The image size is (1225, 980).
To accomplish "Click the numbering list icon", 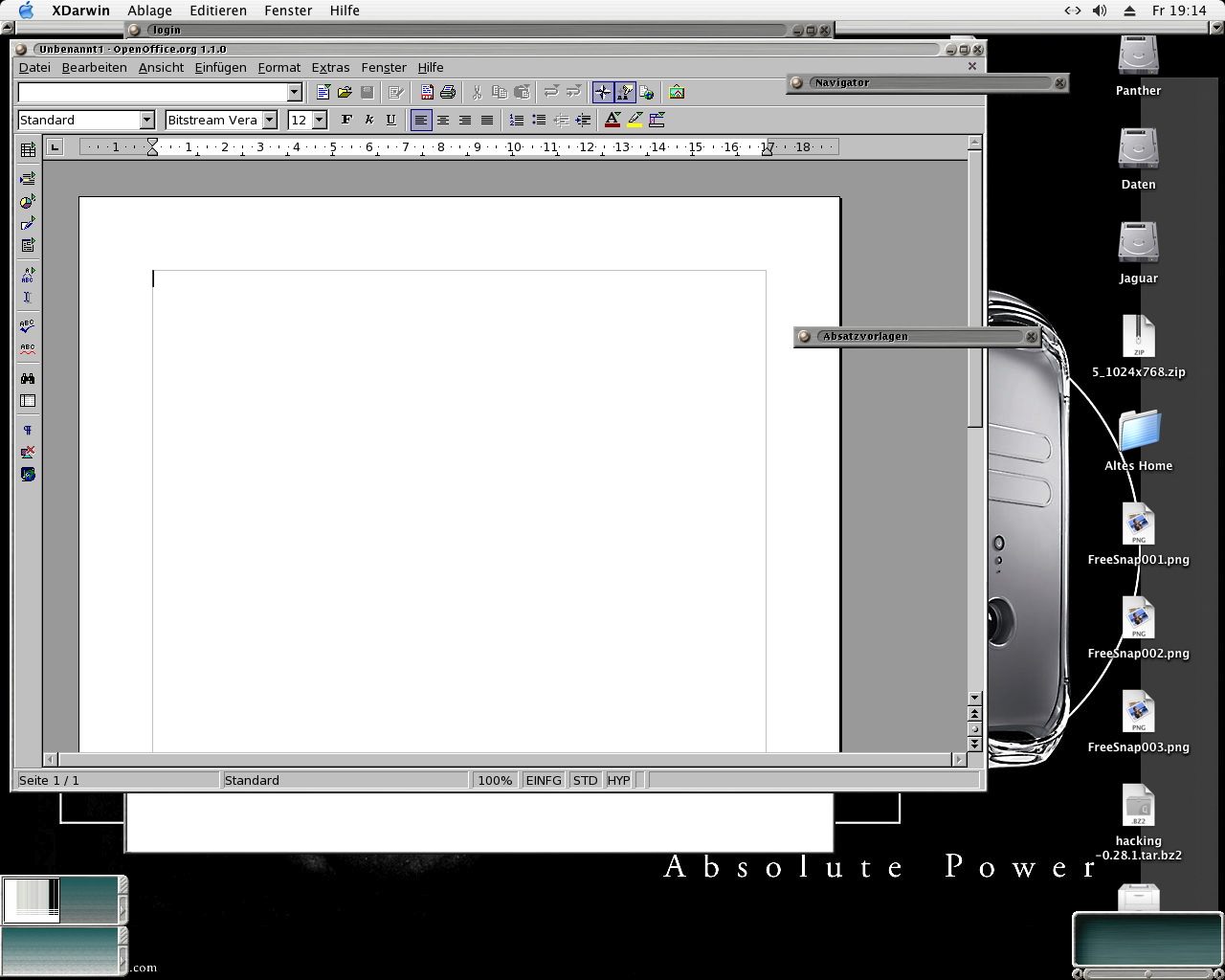I will [516, 121].
